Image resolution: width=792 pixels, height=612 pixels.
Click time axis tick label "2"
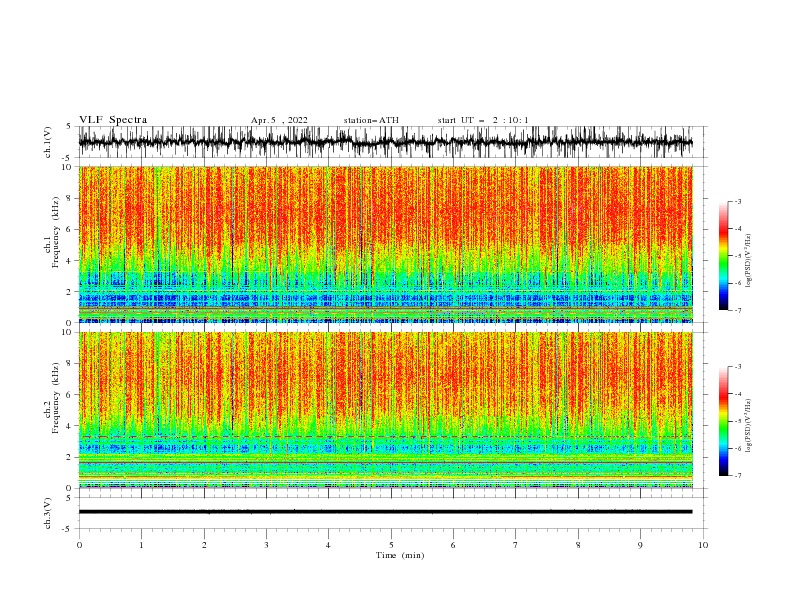[204, 545]
